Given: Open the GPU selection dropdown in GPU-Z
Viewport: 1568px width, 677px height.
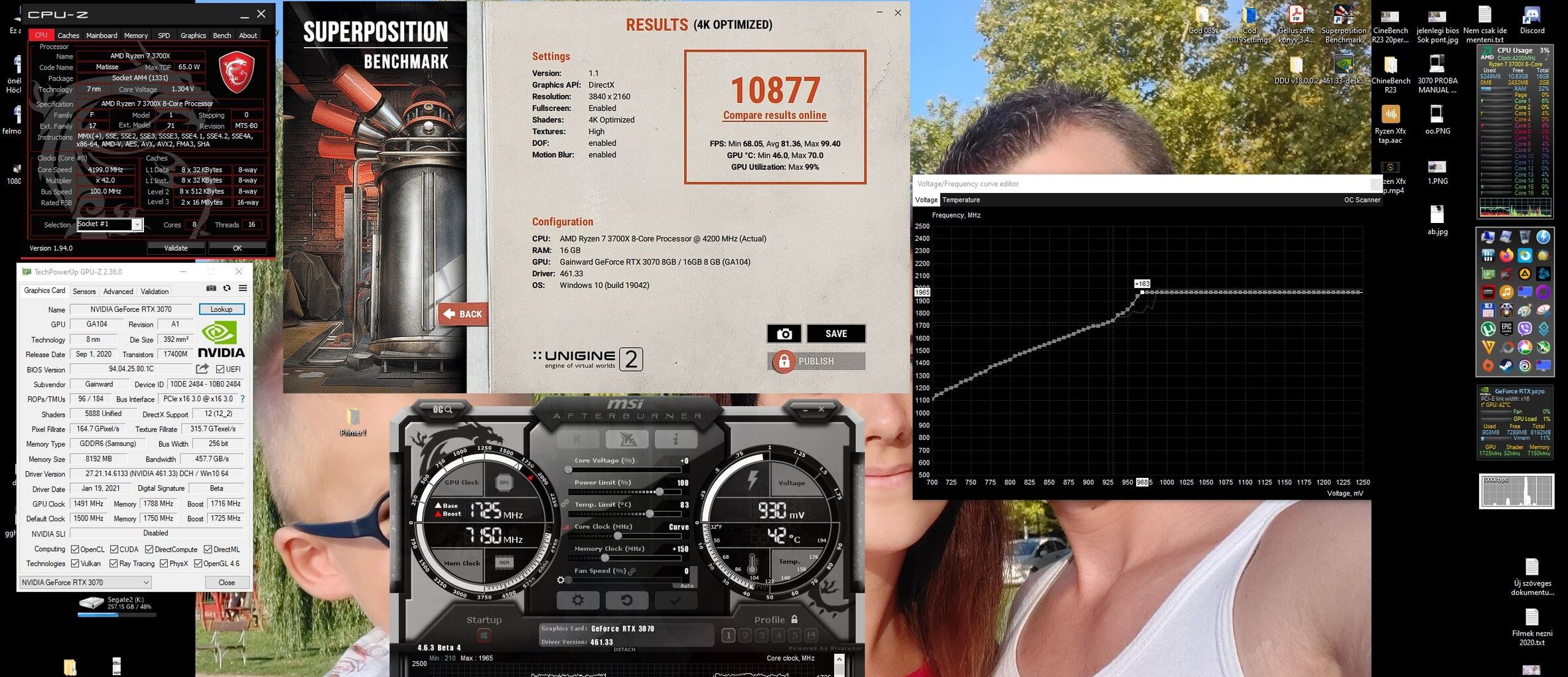Looking at the screenshot, I should 86,583.
